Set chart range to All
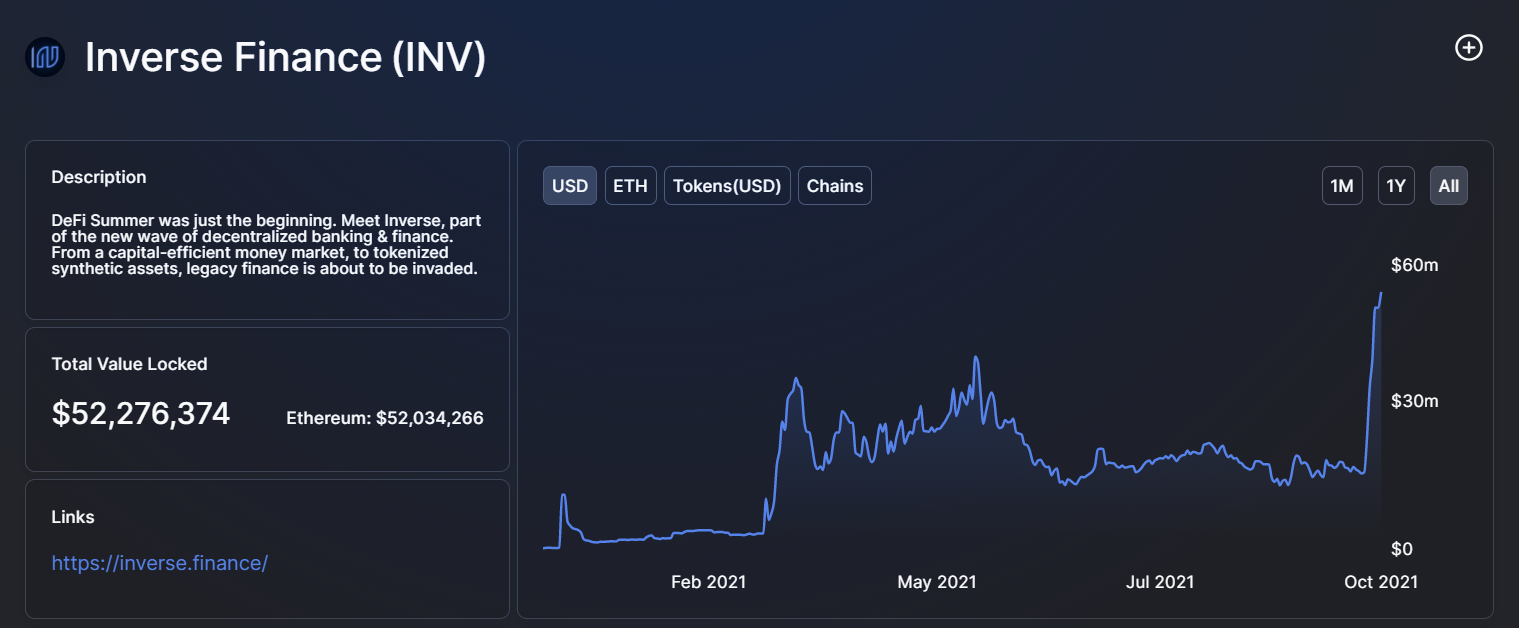This screenshot has width=1519, height=628. [1449, 186]
